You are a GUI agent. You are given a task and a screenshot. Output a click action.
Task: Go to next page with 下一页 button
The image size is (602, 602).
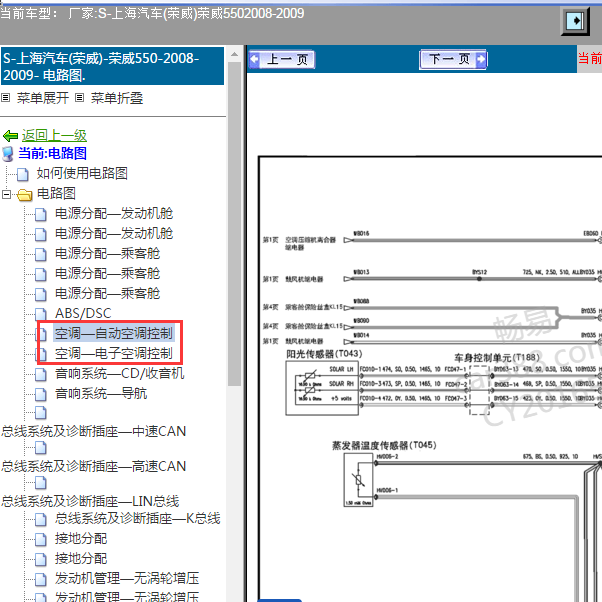[453, 60]
